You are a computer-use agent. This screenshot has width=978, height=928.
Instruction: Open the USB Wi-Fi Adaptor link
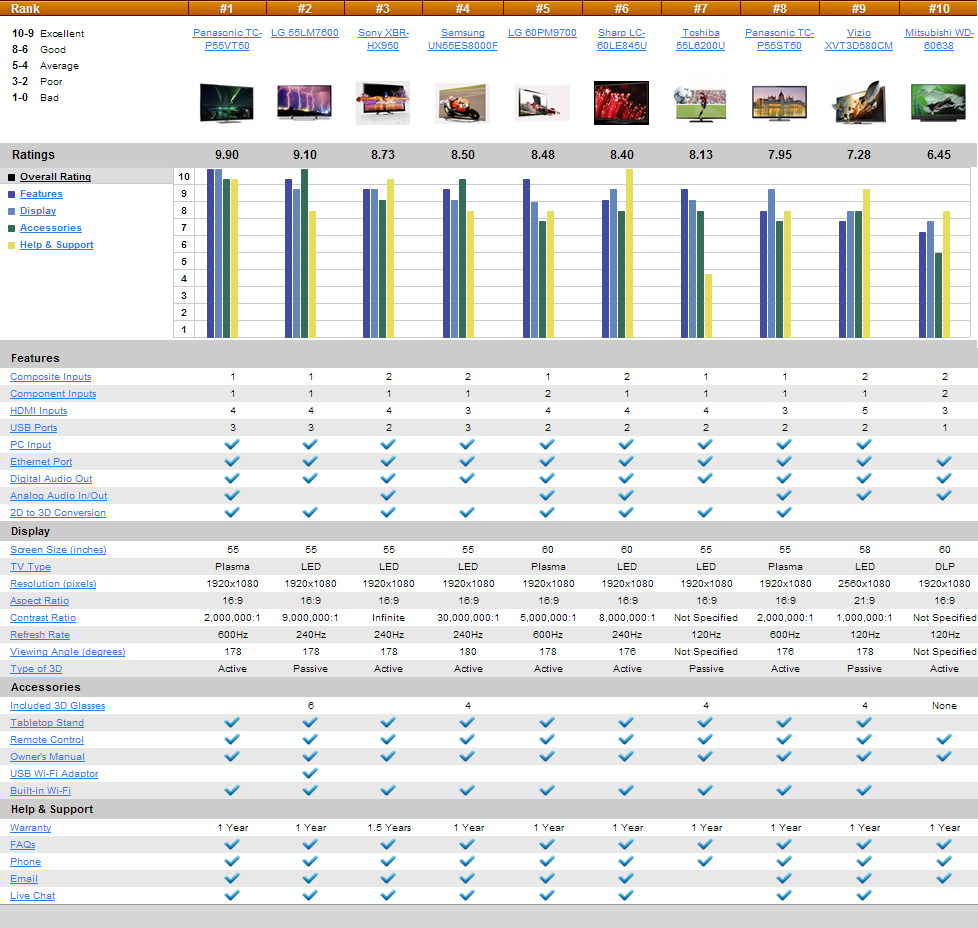(54, 773)
